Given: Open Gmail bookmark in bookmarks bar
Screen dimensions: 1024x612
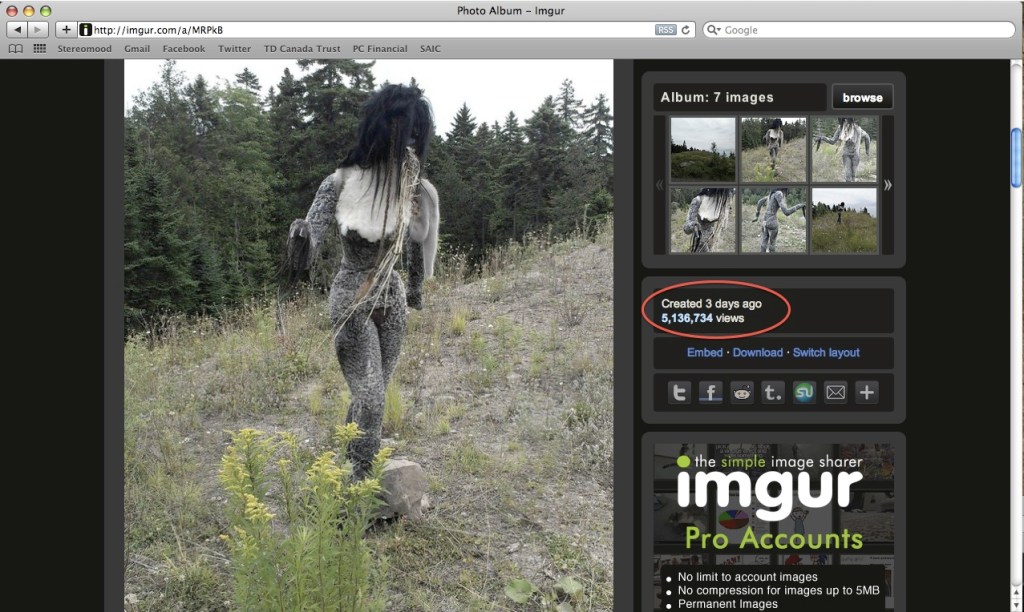Looking at the screenshot, I should pyautogui.click(x=137, y=48).
